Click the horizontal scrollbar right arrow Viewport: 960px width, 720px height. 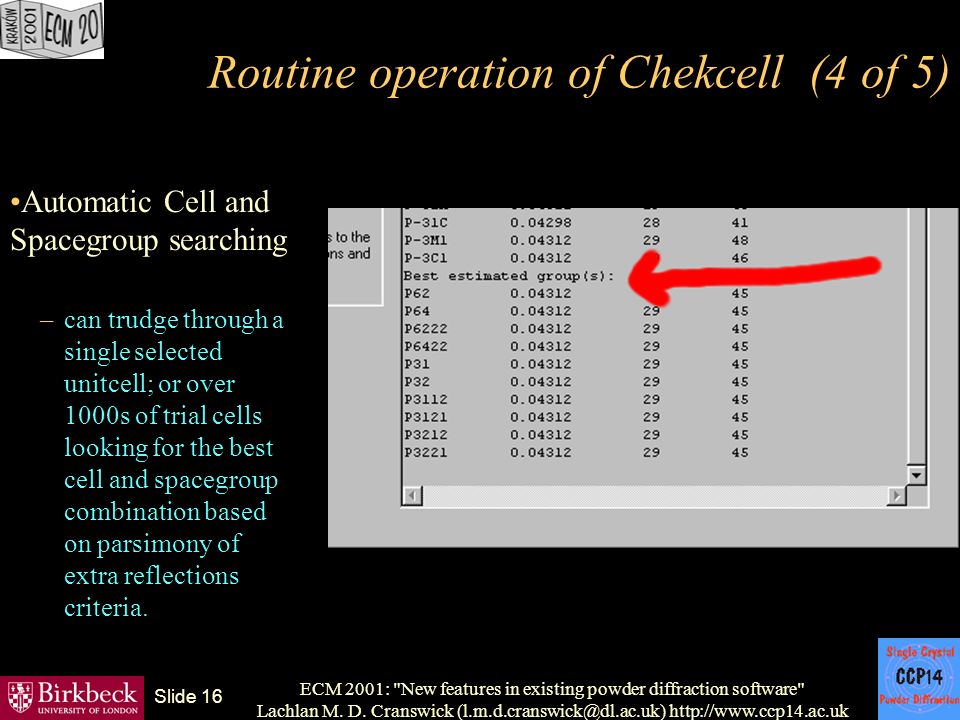(896, 495)
